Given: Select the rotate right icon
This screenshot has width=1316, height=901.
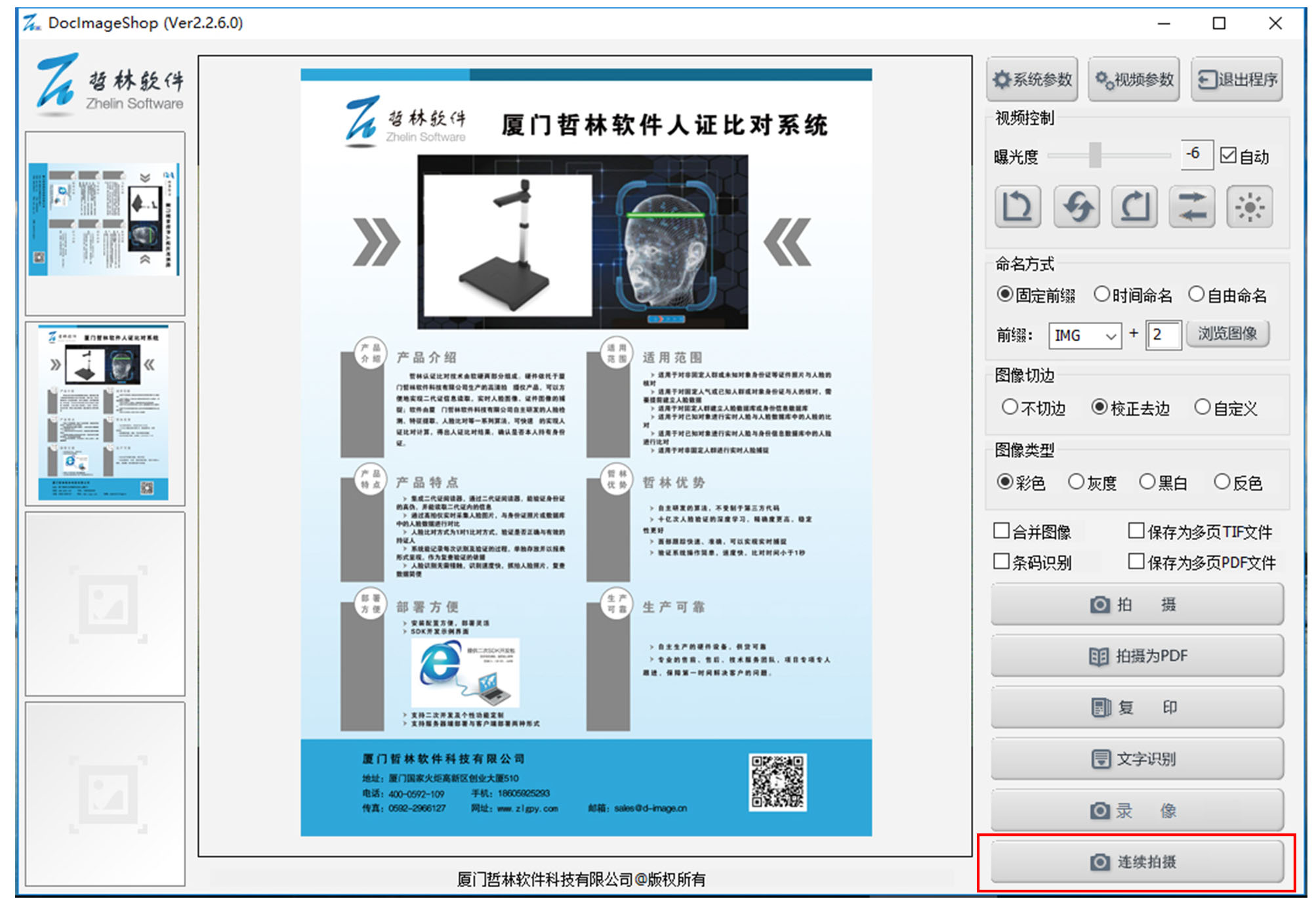Looking at the screenshot, I should pyautogui.click(x=1134, y=207).
